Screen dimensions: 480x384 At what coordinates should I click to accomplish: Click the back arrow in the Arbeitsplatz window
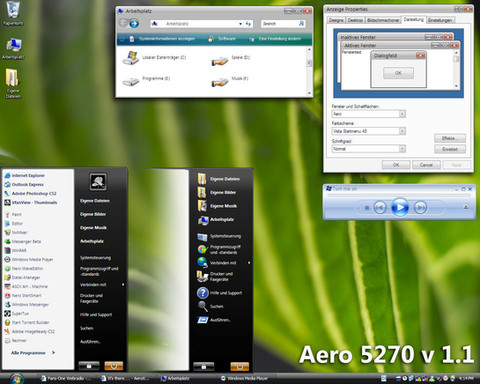tap(124, 23)
